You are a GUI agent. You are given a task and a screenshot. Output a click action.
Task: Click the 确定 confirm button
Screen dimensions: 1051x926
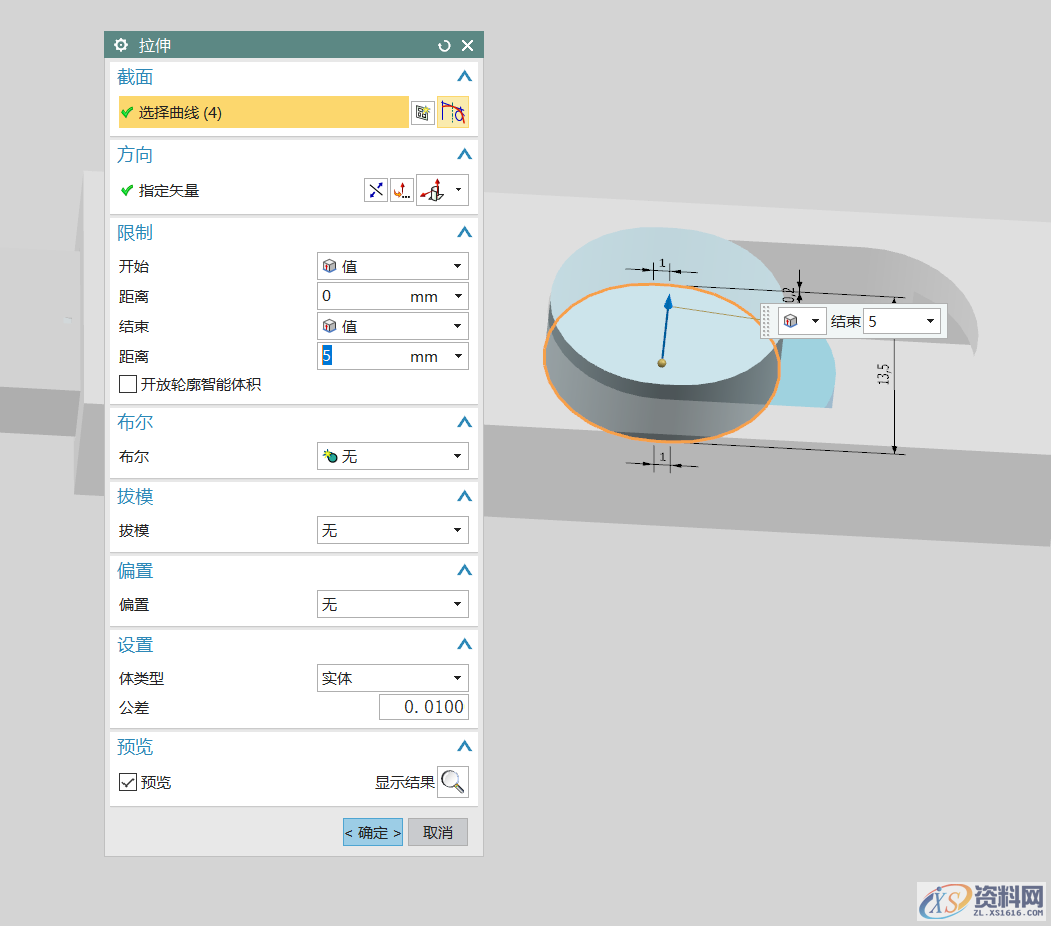[372, 831]
